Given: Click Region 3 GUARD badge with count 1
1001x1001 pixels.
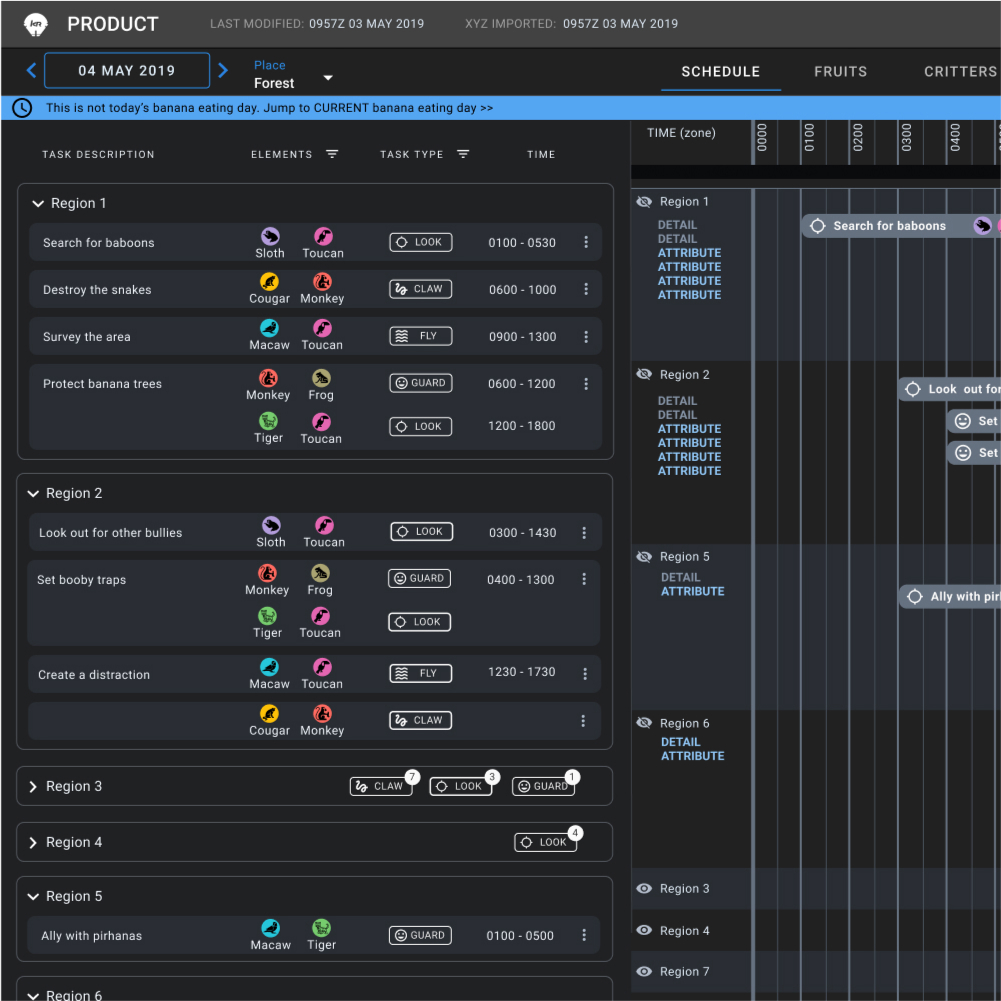Looking at the screenshot, I should coord(544,786).
